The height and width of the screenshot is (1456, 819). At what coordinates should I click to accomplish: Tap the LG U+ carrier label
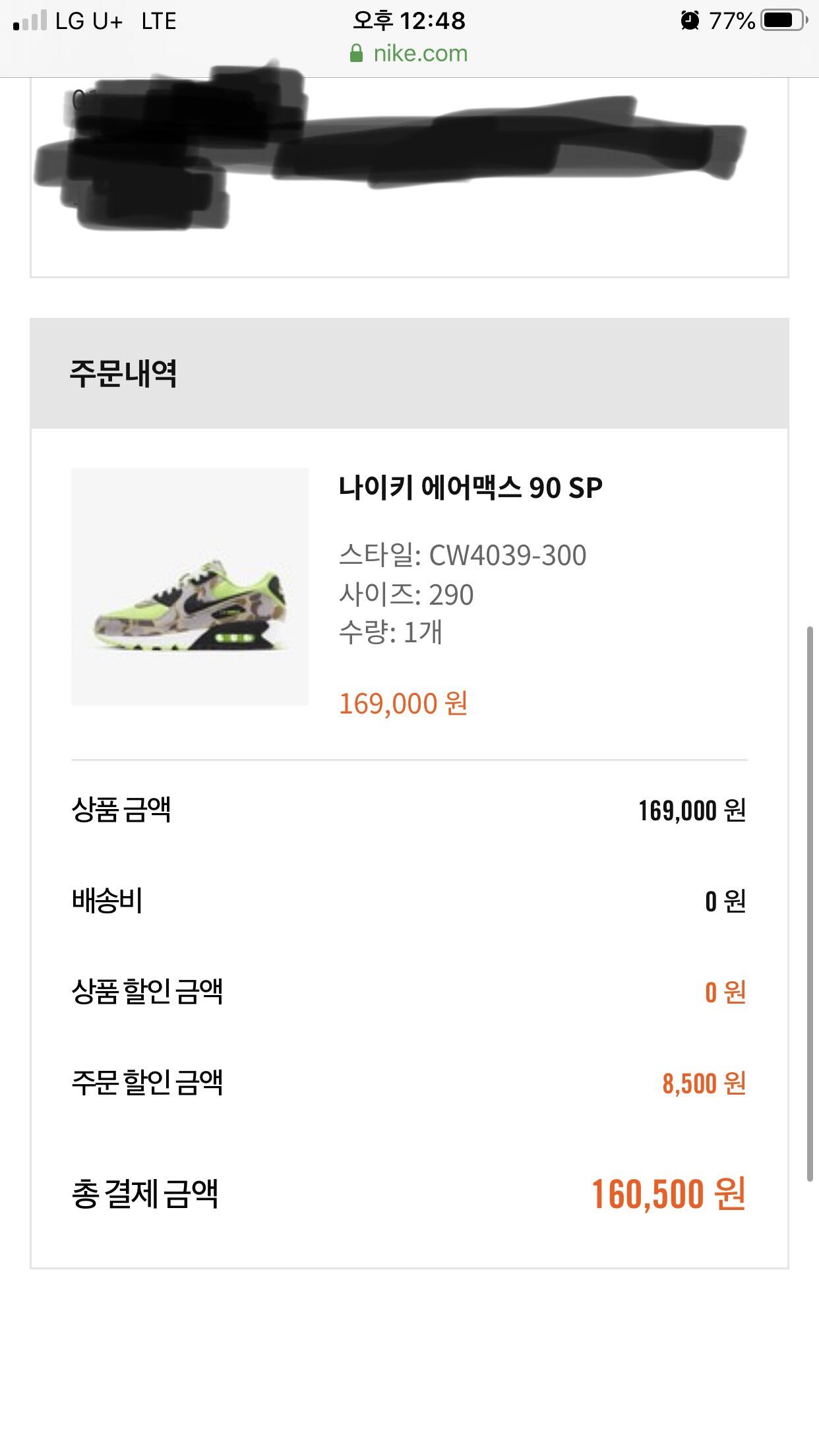pos(89,21)
